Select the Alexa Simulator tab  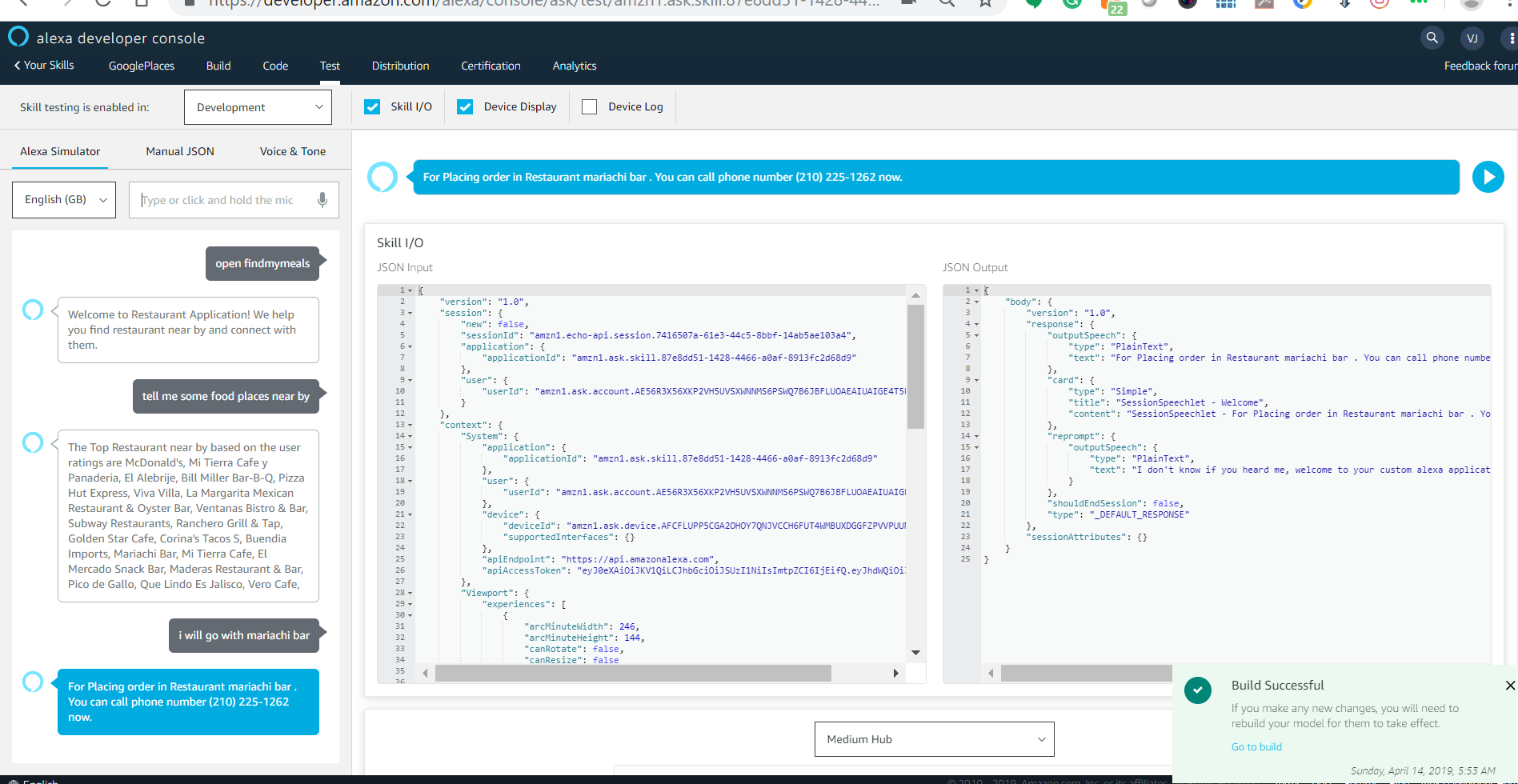(x=60, y=151)
